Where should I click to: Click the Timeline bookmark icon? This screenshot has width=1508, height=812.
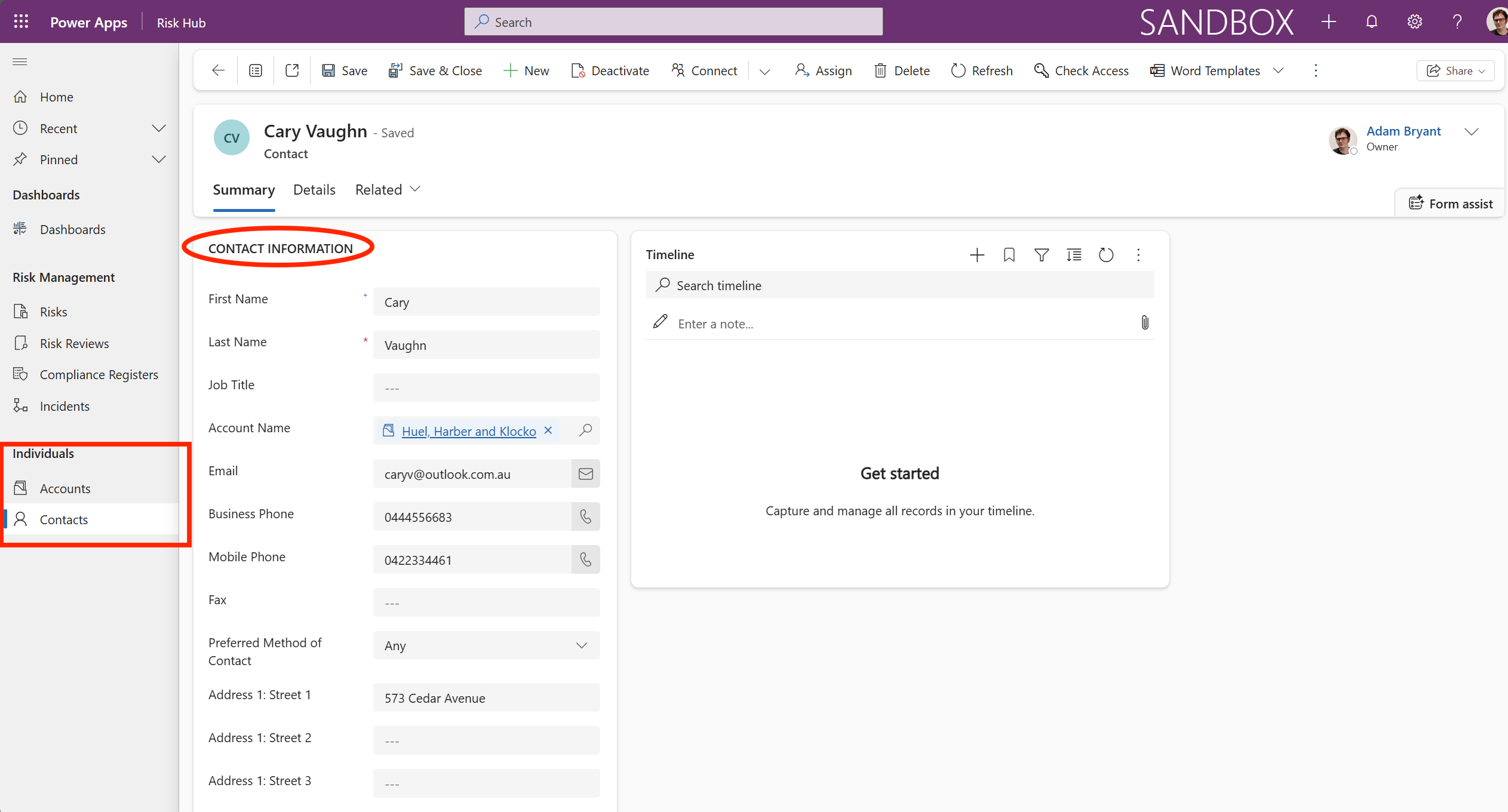click(x=1009, y=256)
